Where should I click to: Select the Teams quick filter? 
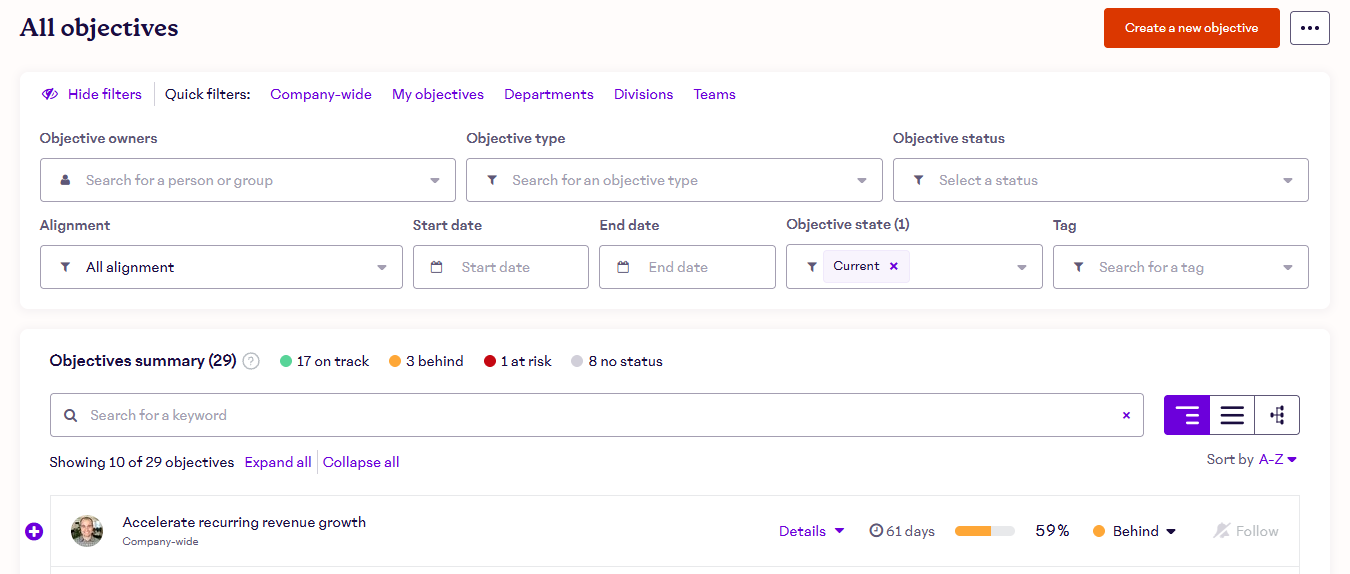tap(714, 94)
